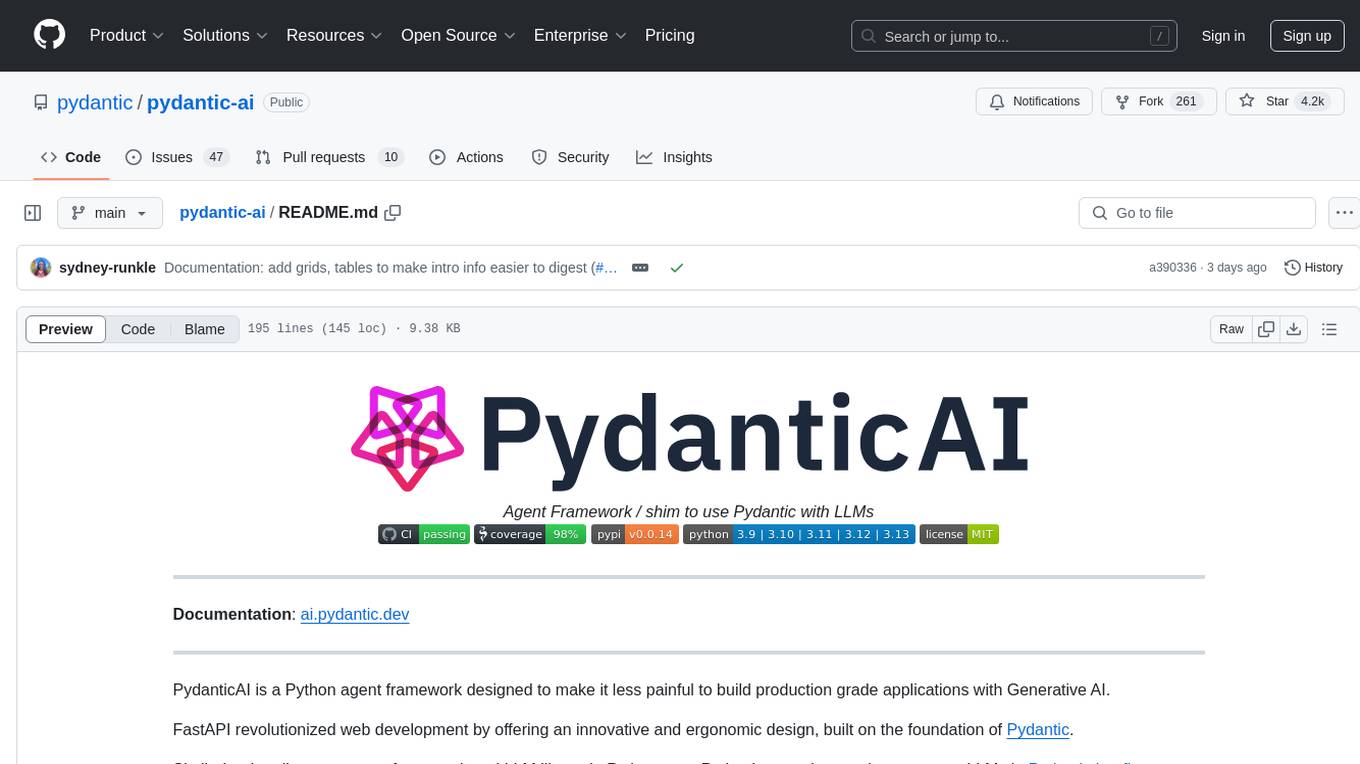This screenshot has height=764, width=1360.
Task: Open the Sign in link
Action: [1223, 36]
